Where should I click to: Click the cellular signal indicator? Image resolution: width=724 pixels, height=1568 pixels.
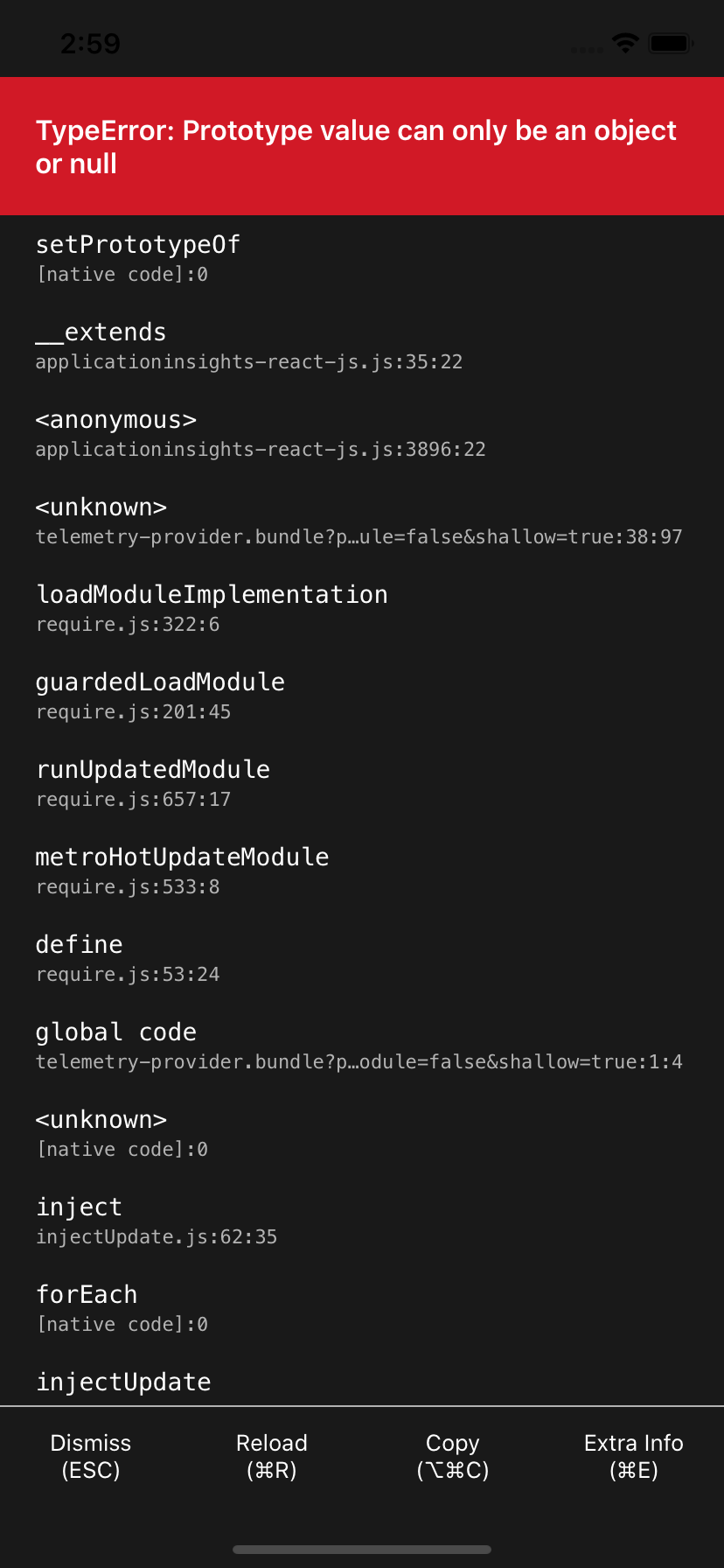587,48
